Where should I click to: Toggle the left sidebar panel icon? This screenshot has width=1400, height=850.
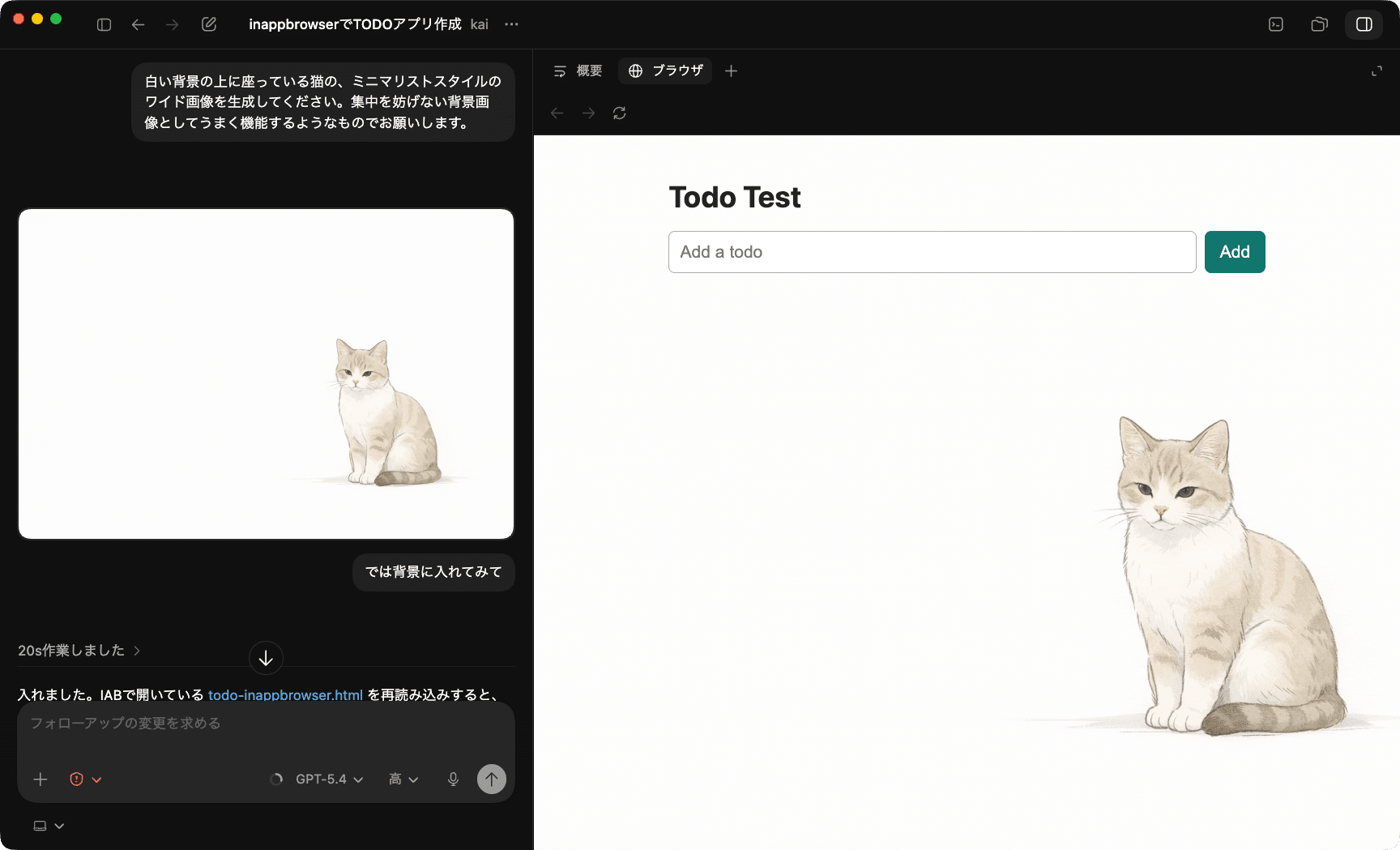(x=104, y=24)
